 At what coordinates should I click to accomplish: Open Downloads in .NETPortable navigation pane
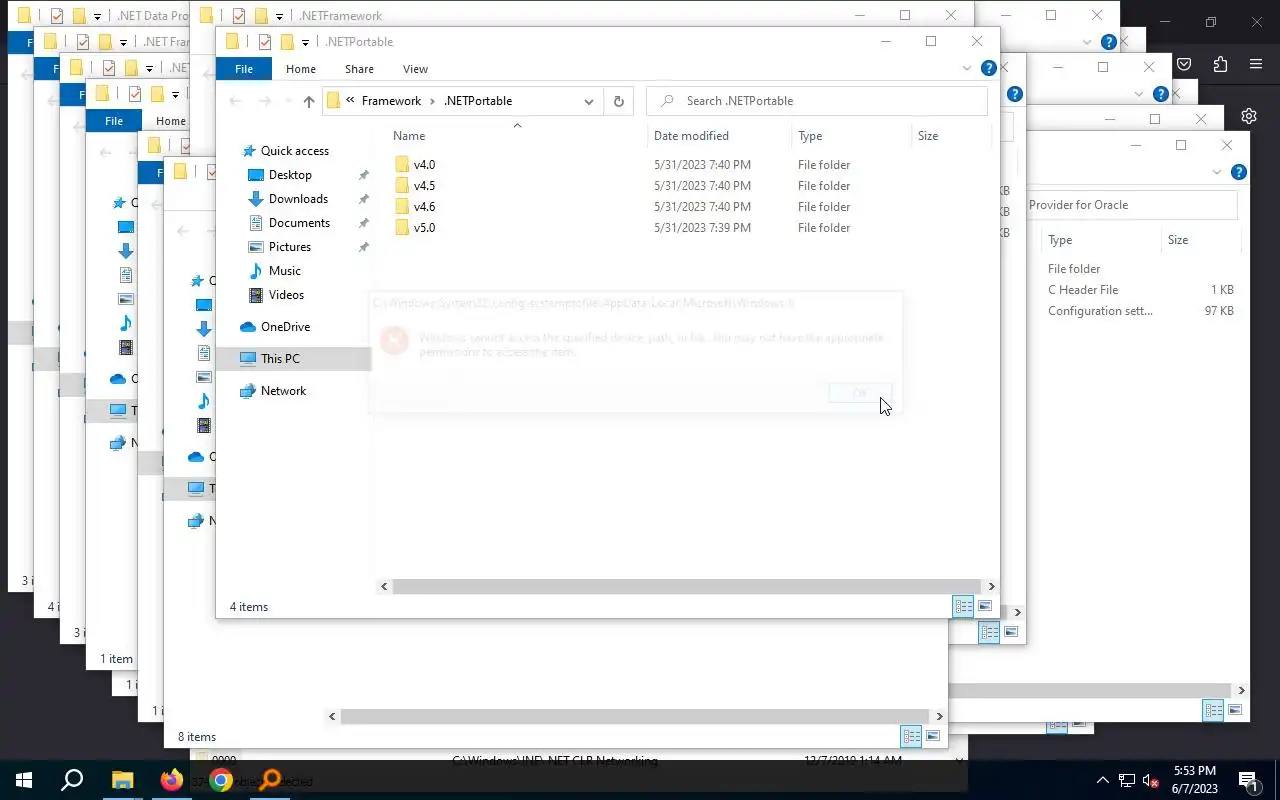coord(298,199)
